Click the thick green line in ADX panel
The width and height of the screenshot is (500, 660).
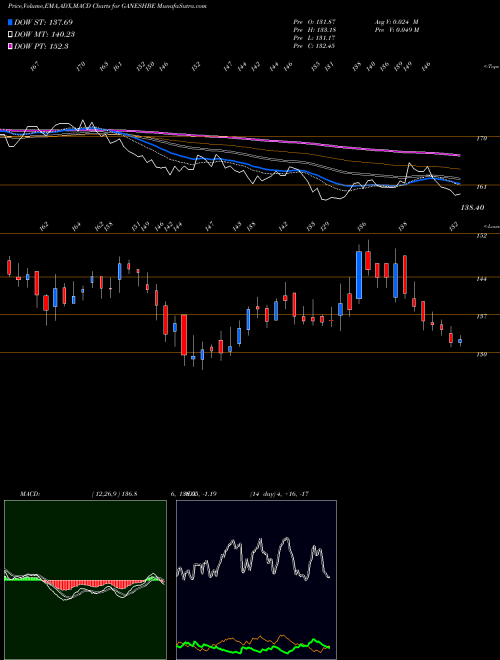tap(253, 647)
